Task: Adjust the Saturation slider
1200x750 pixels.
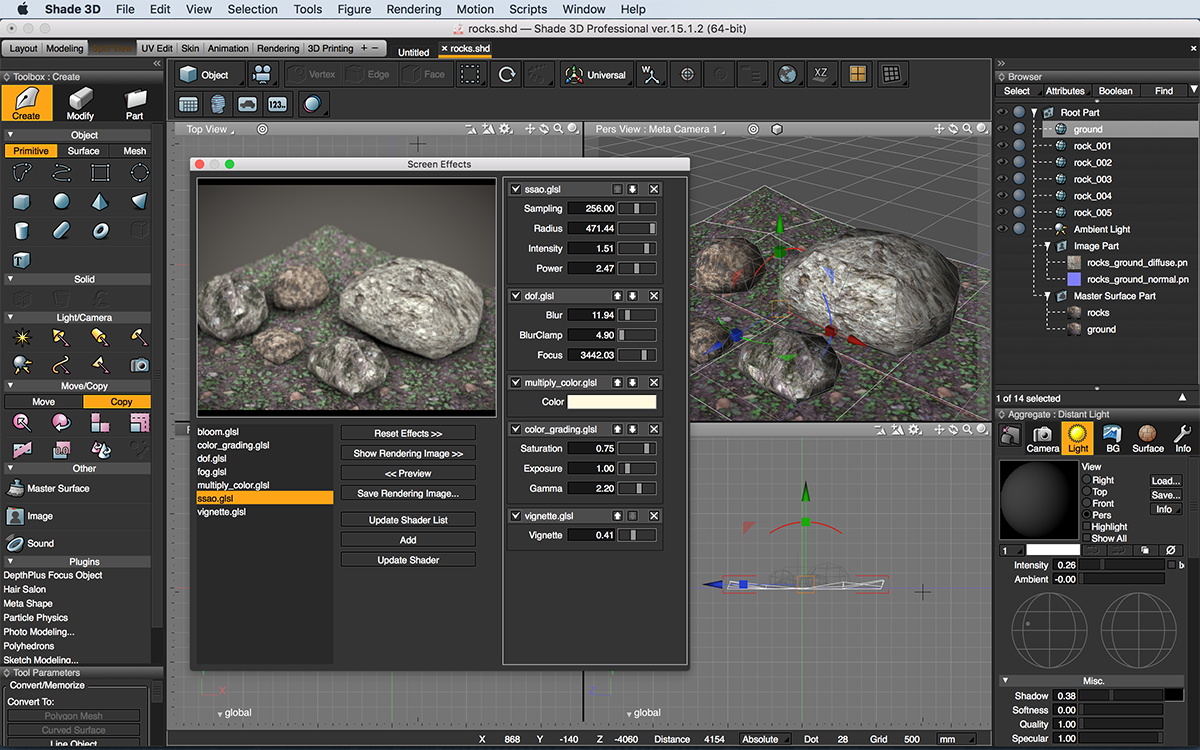Action: pyautogui.click(x=637, y=449)
